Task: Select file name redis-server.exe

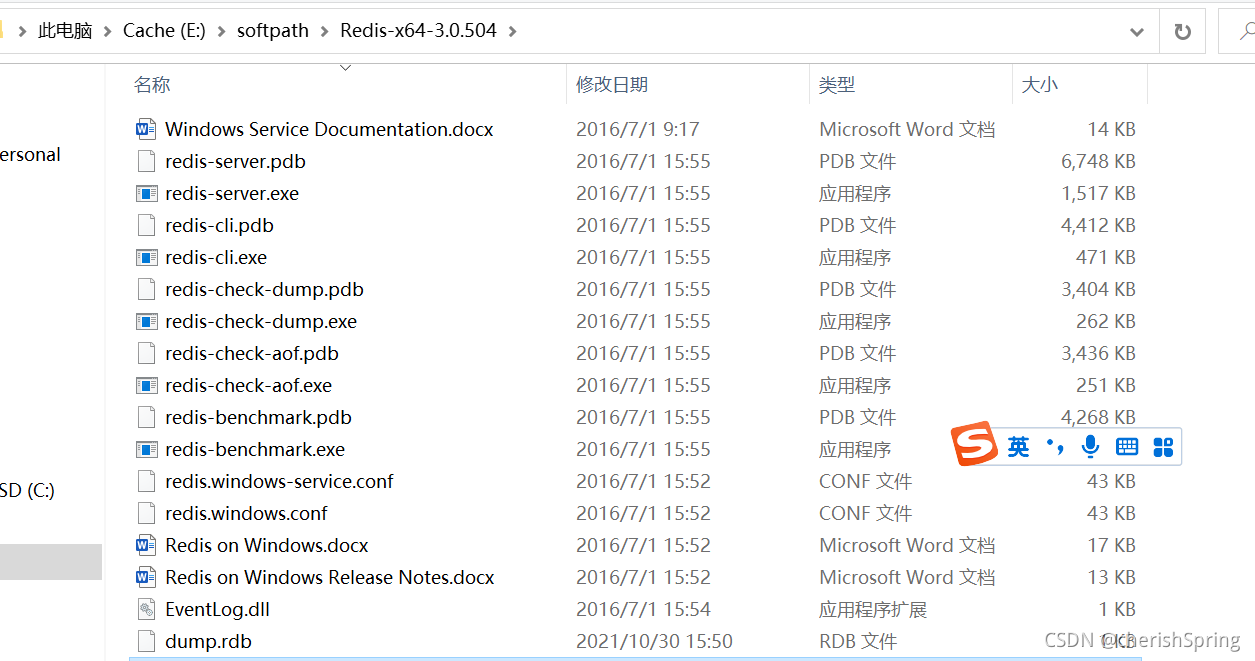Action: [x=232, y=193]
